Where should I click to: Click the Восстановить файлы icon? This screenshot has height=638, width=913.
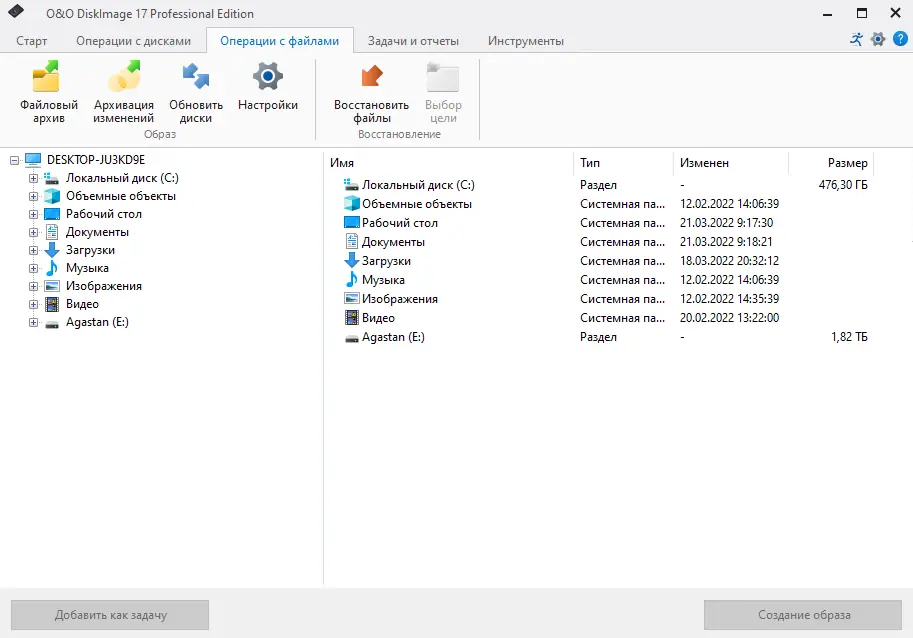(371, 76)
